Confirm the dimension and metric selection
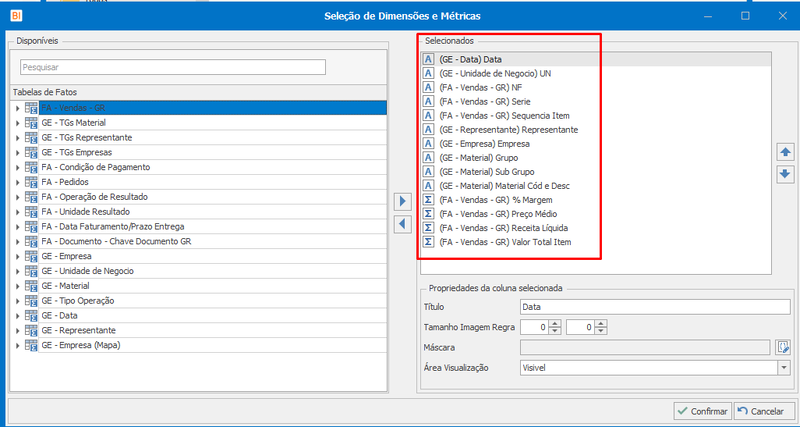Screen dimensions: 800x427 pyautogui.click(x=703, y=411)
